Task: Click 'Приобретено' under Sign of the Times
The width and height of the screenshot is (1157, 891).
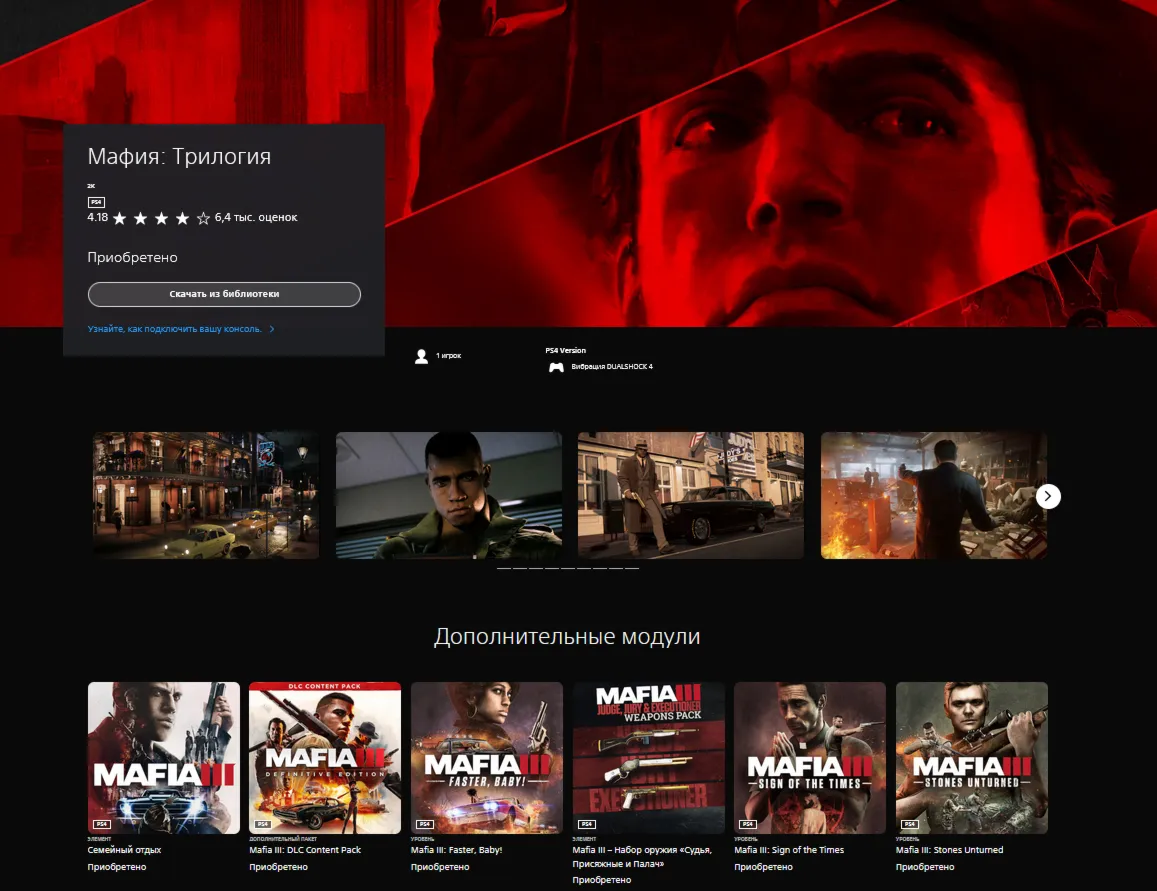Action: pos(763,867)
